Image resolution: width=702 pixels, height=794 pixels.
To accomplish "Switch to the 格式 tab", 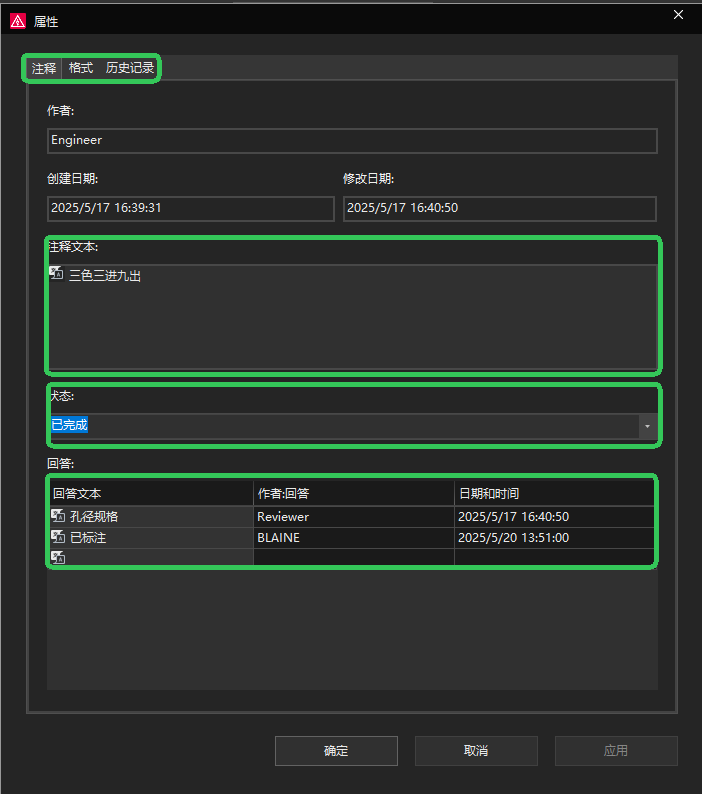I will (81, 68).
